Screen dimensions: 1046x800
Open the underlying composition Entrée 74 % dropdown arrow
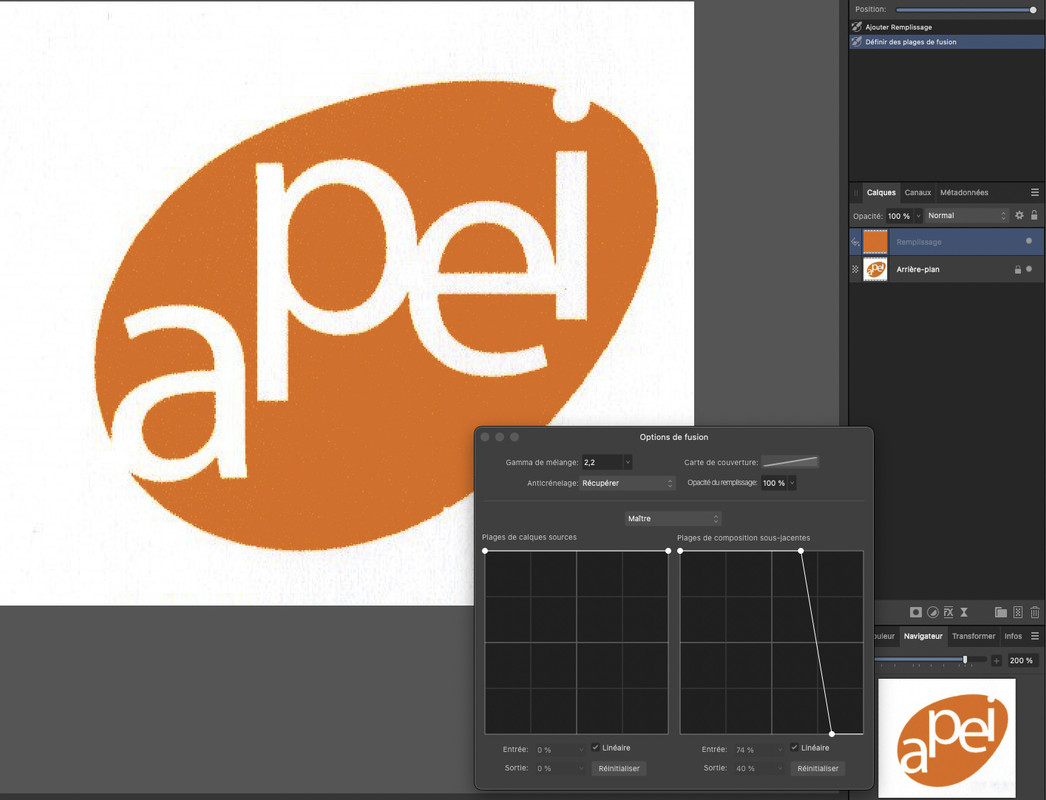pos(779,750)
